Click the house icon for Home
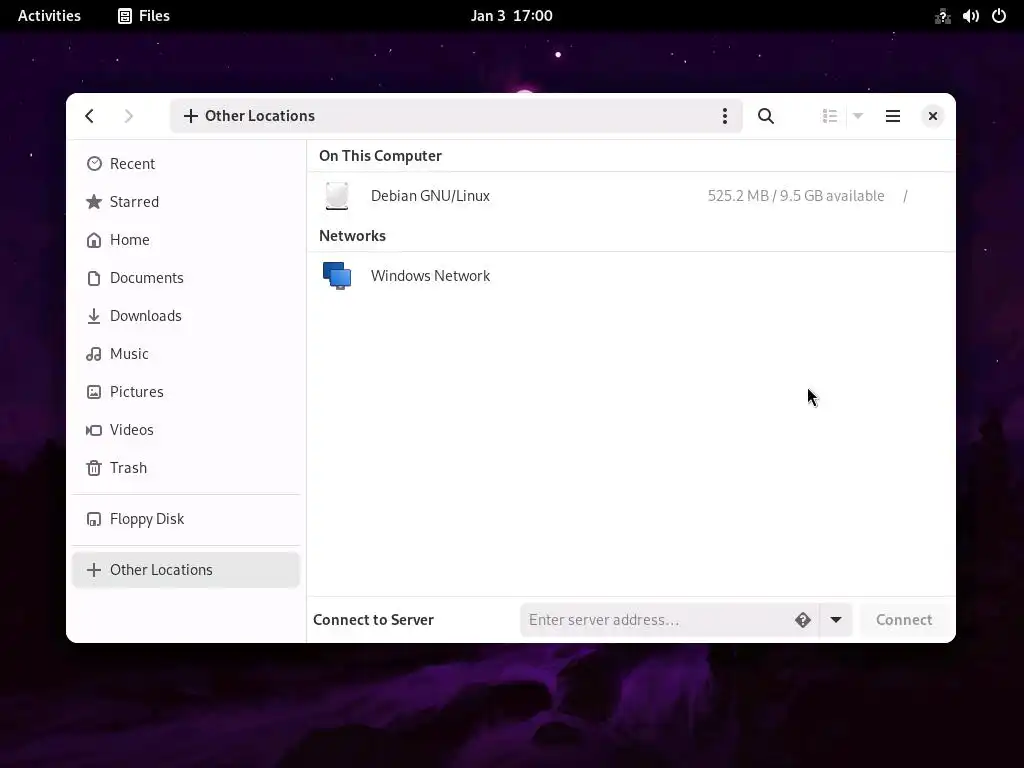1024x768 pixels. click(x=94, y=240)
